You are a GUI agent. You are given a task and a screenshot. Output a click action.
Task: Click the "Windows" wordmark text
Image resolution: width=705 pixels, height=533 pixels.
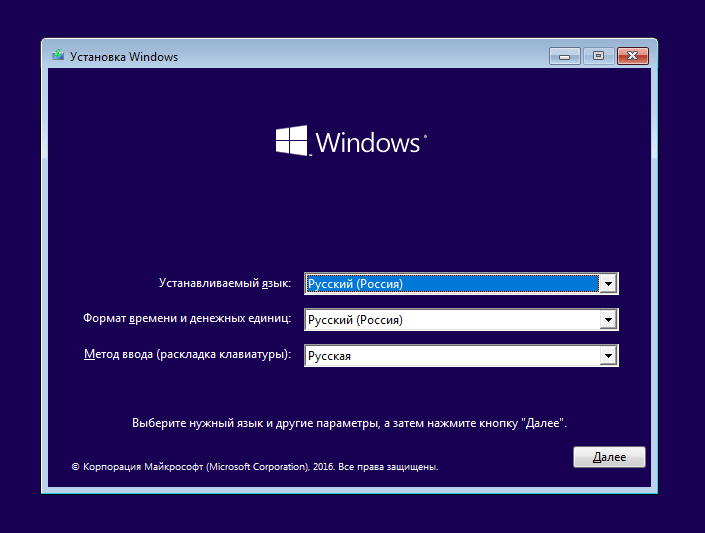click(367, 142)
